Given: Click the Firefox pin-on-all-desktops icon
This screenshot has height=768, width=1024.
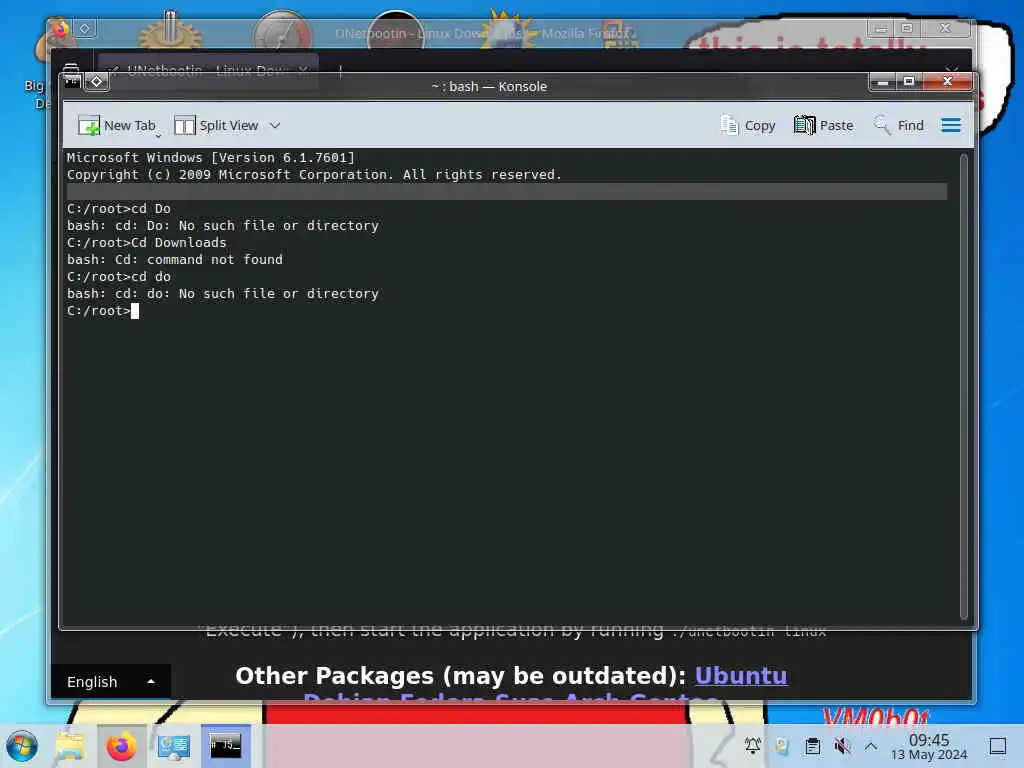Looking at the screenshot, I should pos(85,29).
